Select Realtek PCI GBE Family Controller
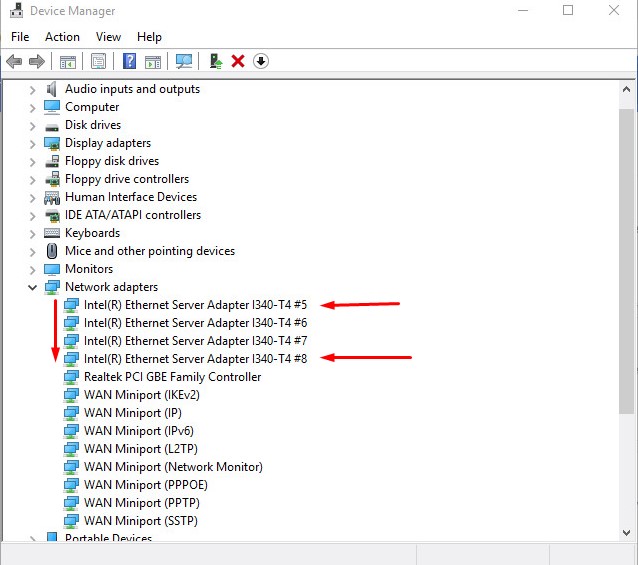Image resolution: width=638 pixels, height=565 pixels. pyautogui.click(x=172, y=377)
